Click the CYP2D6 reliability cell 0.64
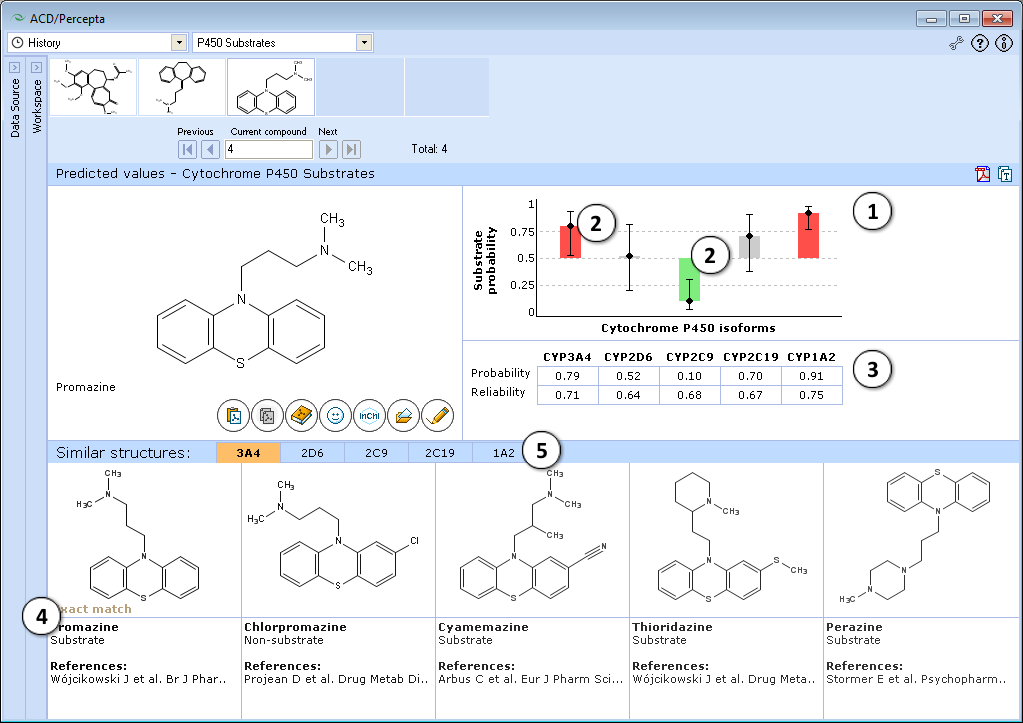1023x723 pixels. click(x=628, y=395)
